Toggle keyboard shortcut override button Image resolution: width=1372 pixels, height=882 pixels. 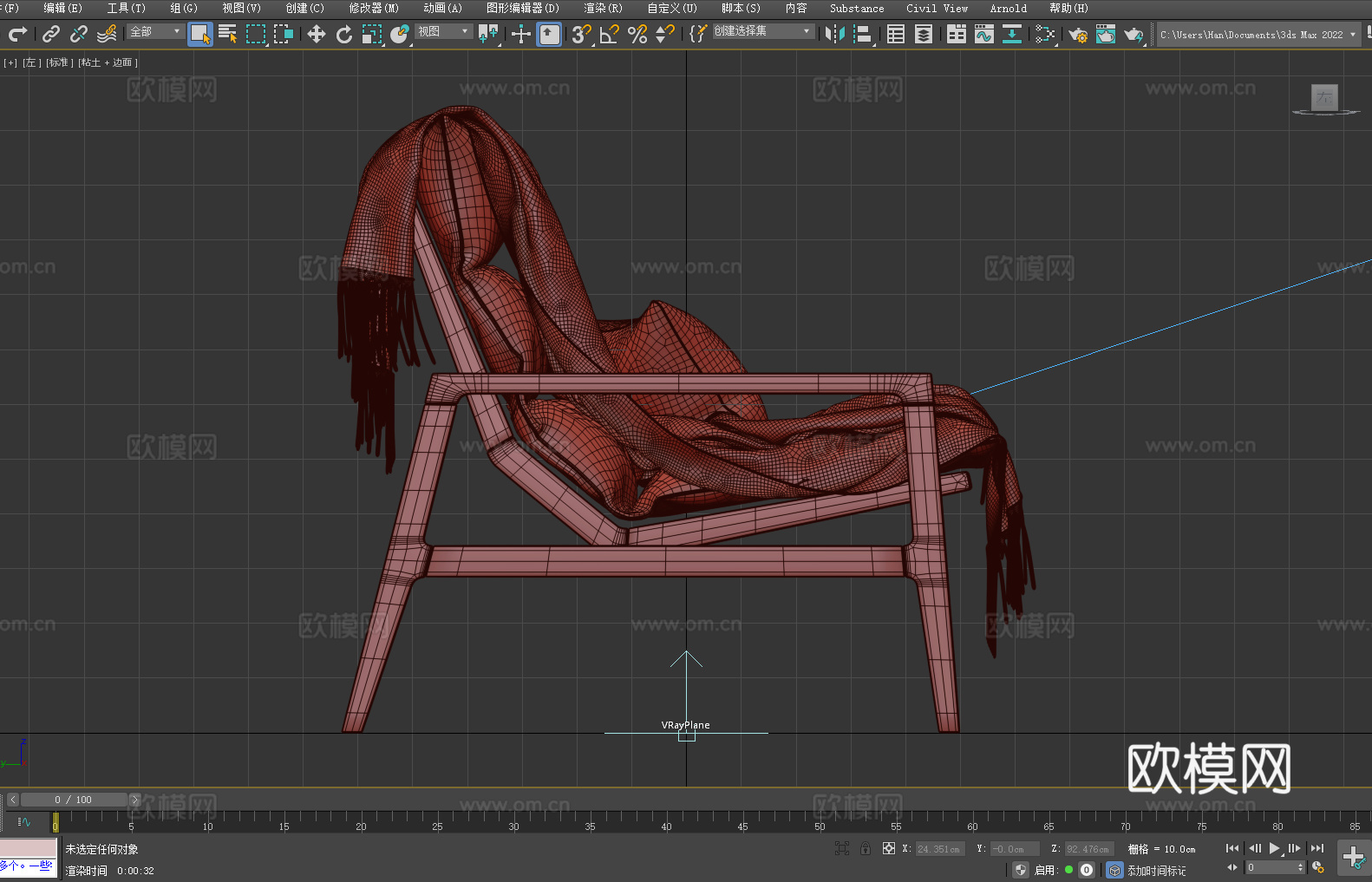(x=549, y=34)
